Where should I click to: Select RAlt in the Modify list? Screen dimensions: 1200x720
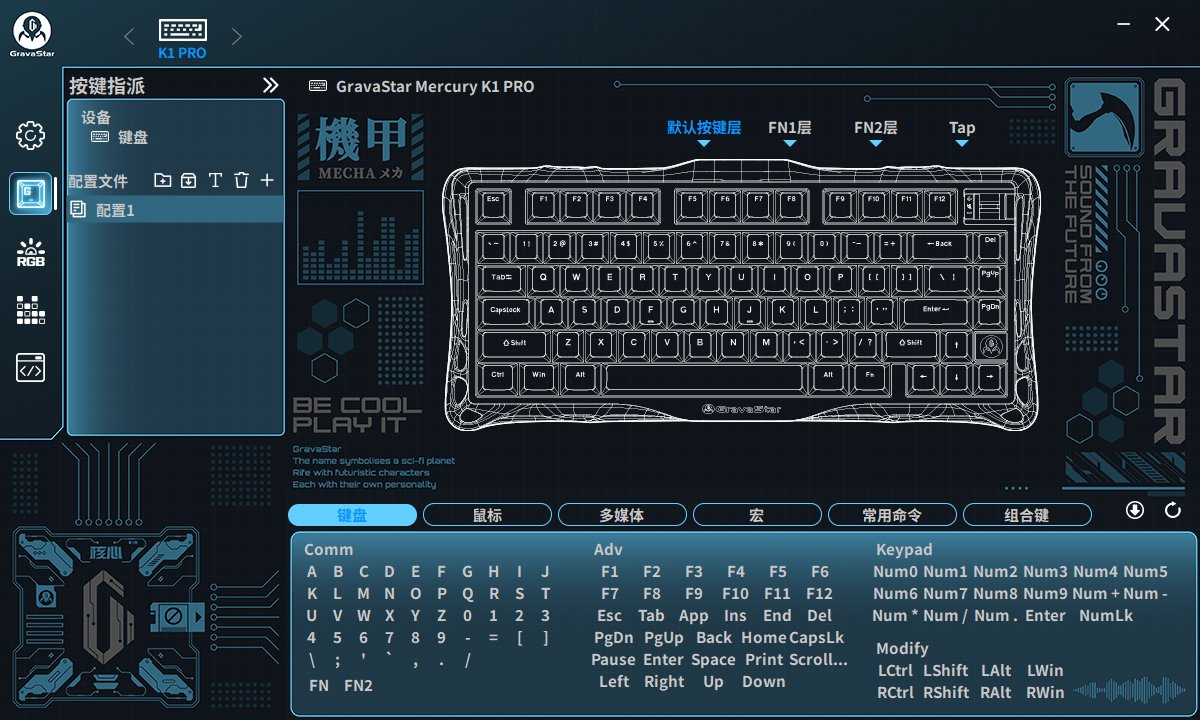click(x=996, y=693)
